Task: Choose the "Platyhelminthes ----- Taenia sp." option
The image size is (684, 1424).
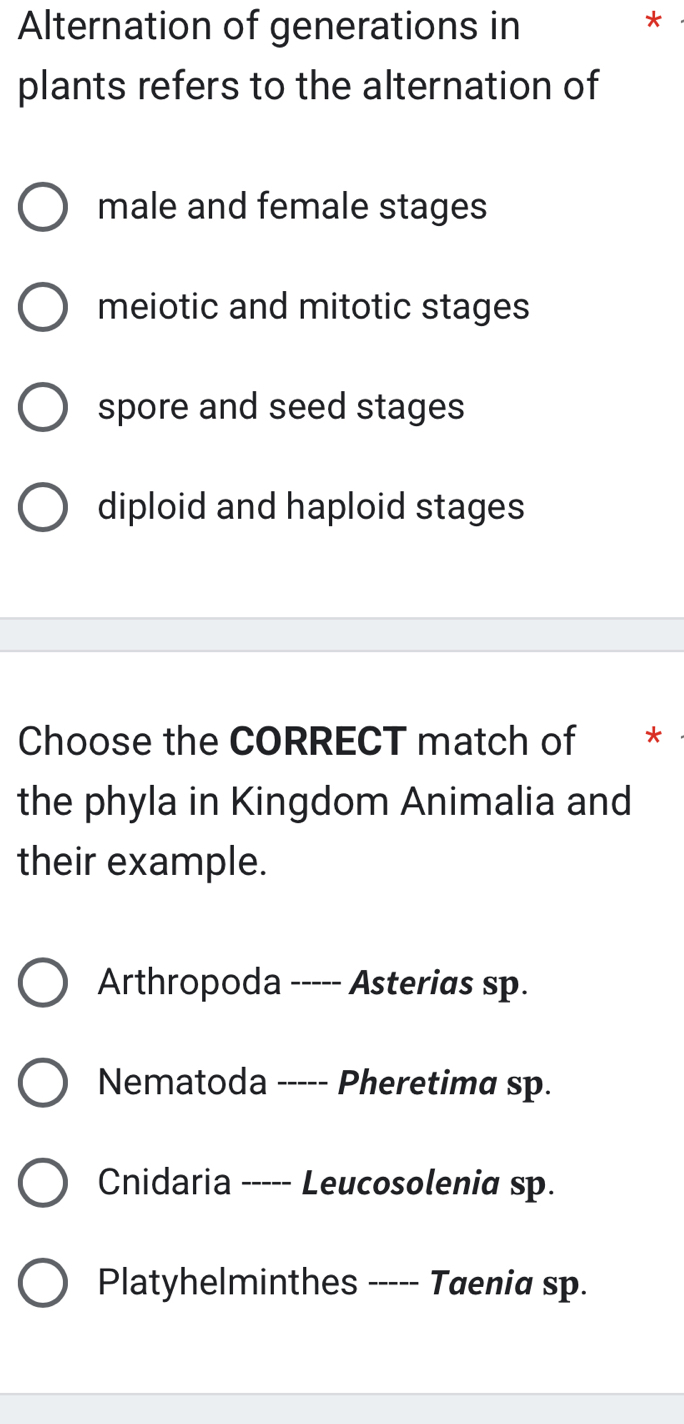Action: coord(42,1282)
